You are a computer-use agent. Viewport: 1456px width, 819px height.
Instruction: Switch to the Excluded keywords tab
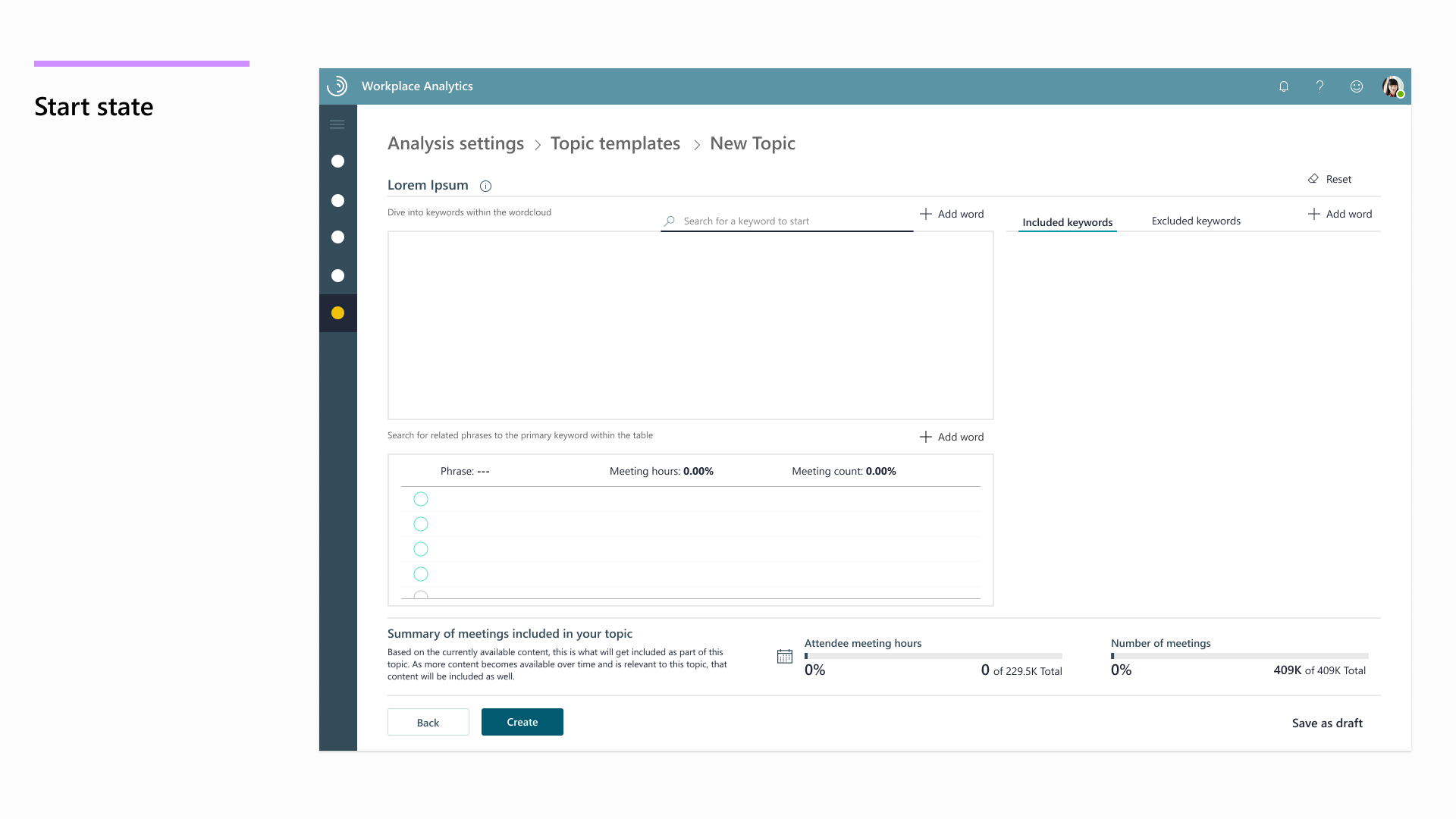1196,221
